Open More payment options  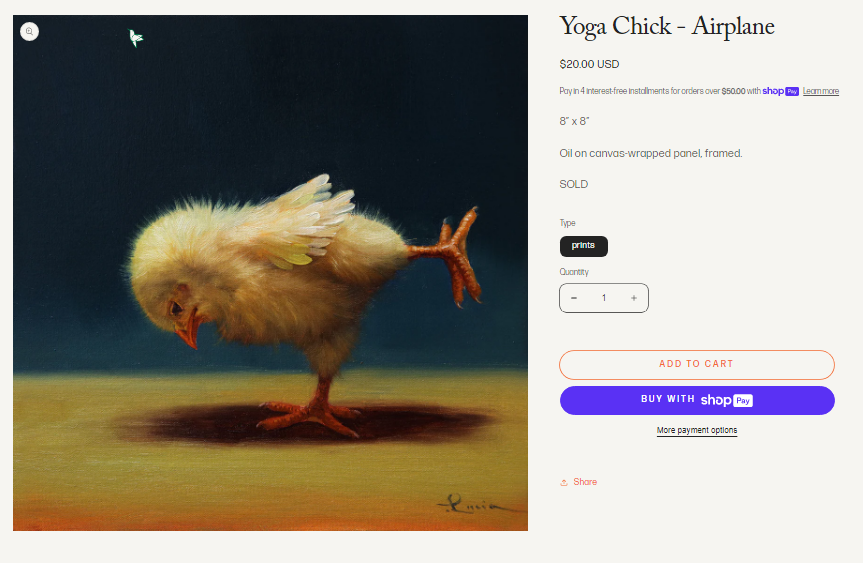coord(697,430)
